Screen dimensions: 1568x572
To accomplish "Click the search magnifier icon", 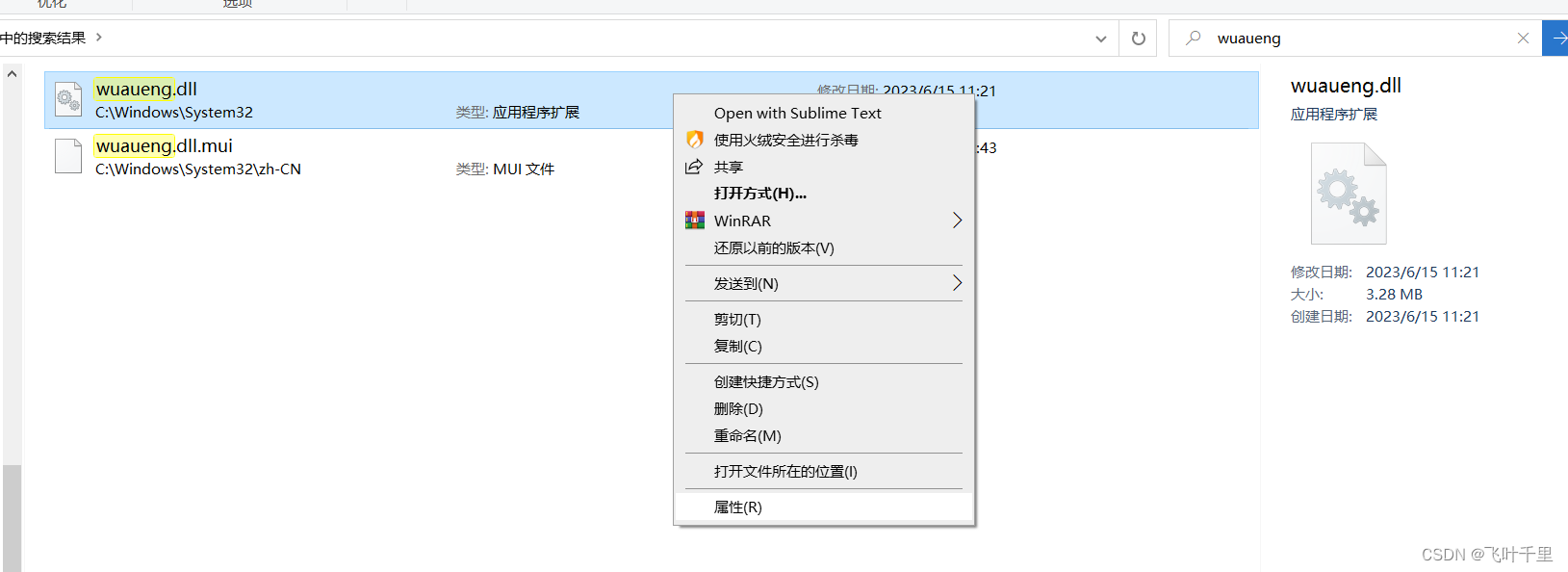I will 1194,38.
